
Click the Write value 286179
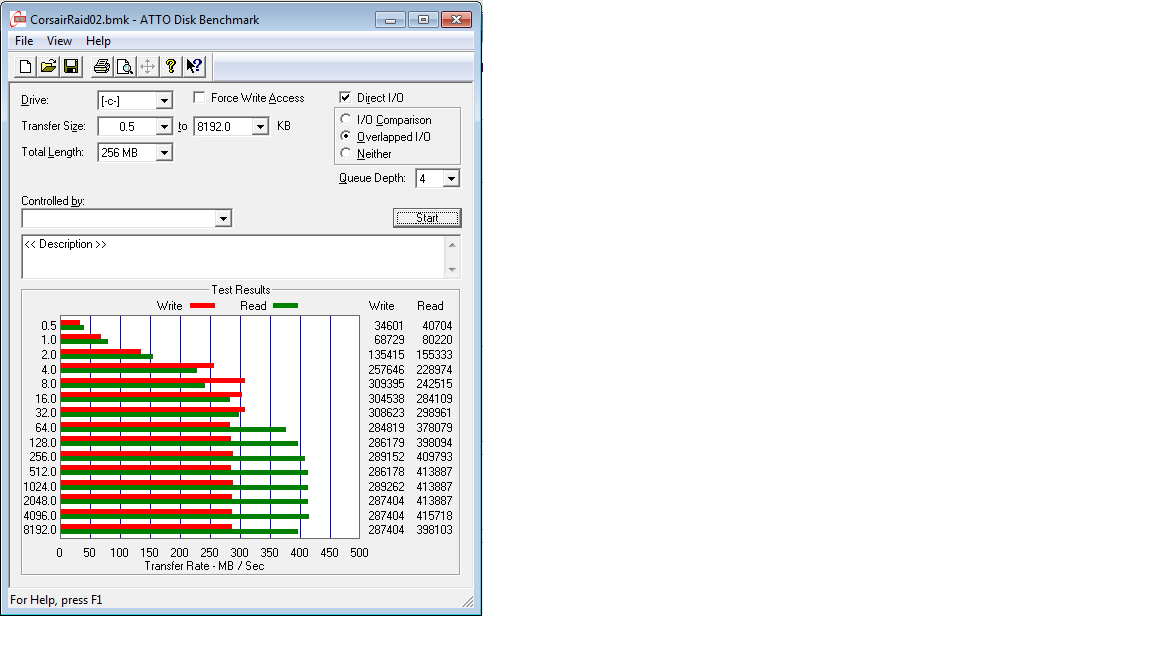(386, 443)
